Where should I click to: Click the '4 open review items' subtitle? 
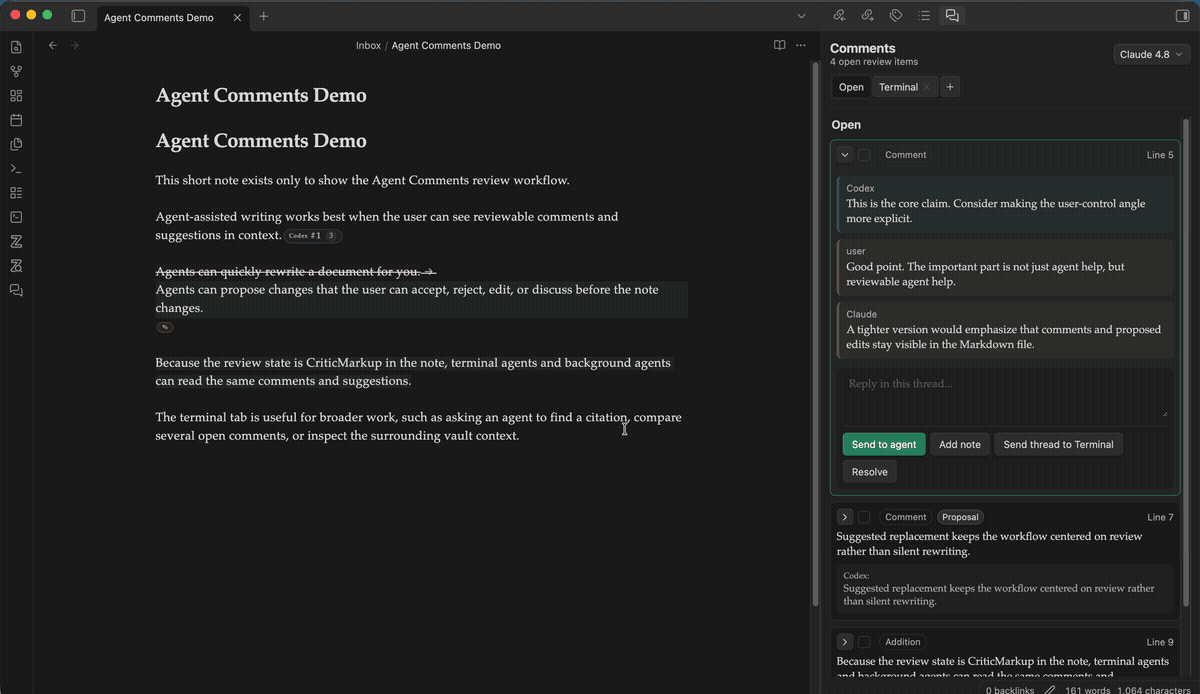click(x=874, y=62)
